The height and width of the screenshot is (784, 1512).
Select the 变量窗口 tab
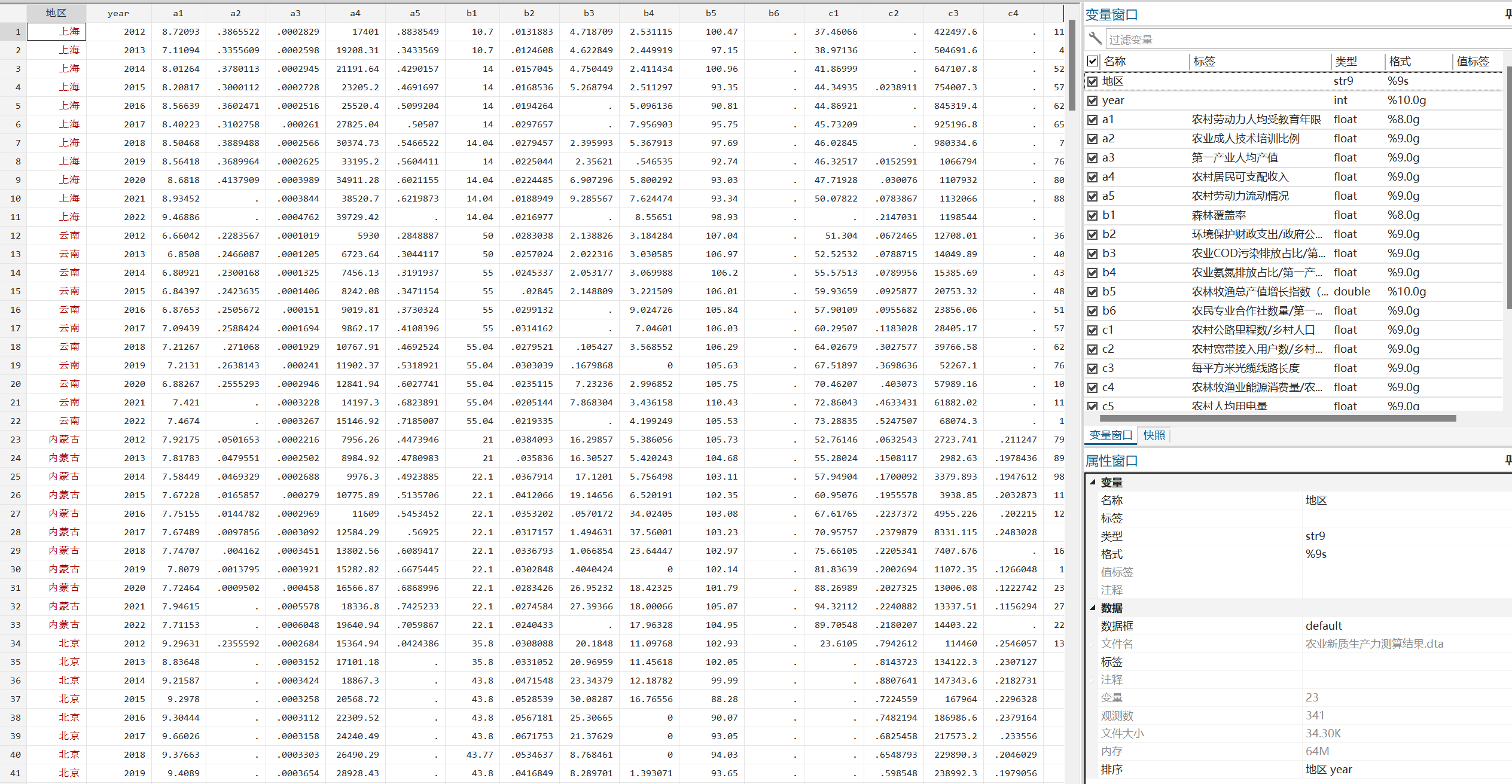pyautogui.click(x=1111, y=435)
